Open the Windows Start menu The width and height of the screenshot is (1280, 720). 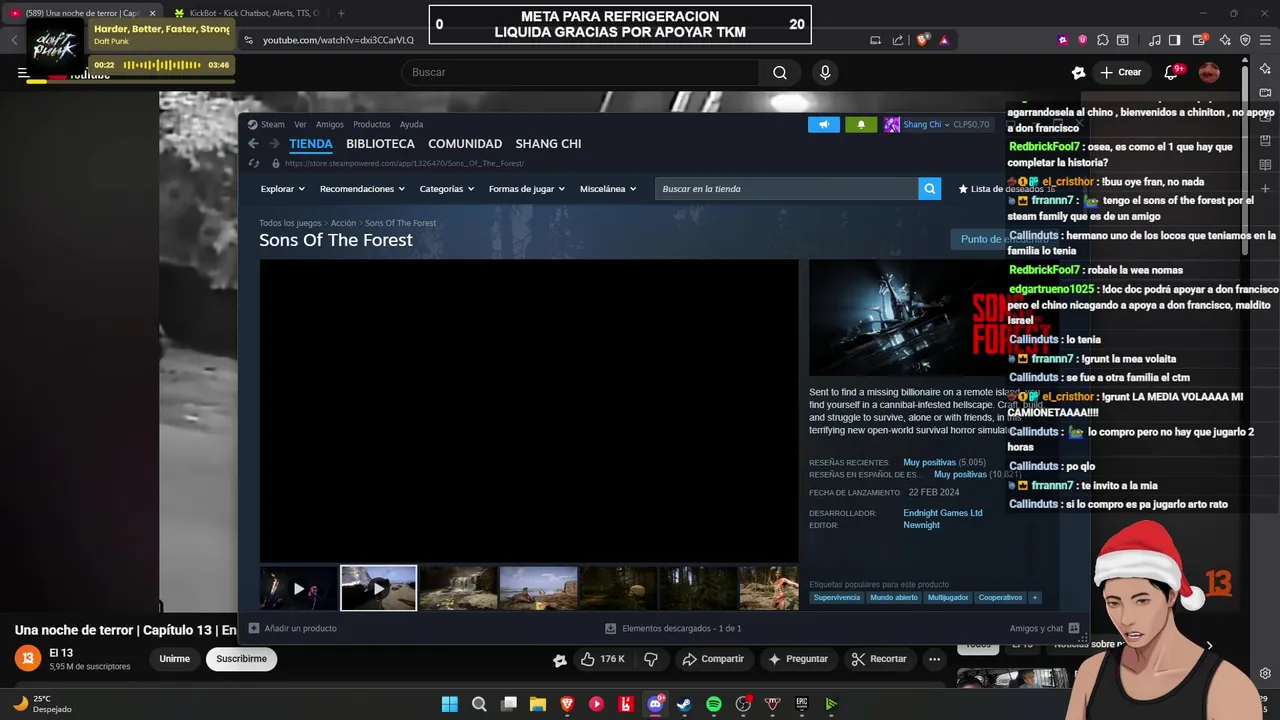pyautogui.click(x=450, y=704)
